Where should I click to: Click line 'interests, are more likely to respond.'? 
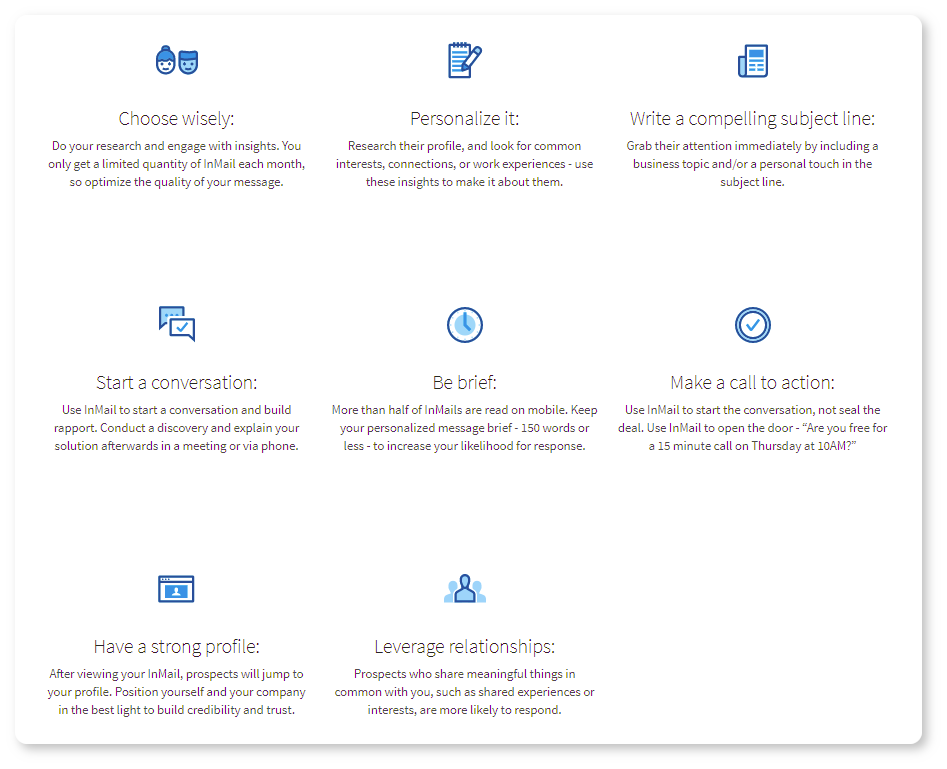coord(464,710)
